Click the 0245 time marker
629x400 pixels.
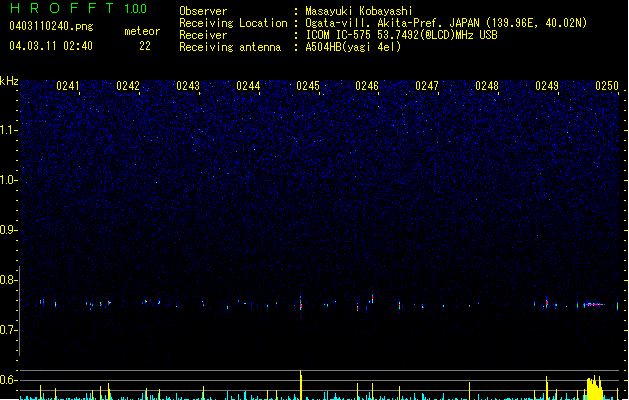(308, 86)
